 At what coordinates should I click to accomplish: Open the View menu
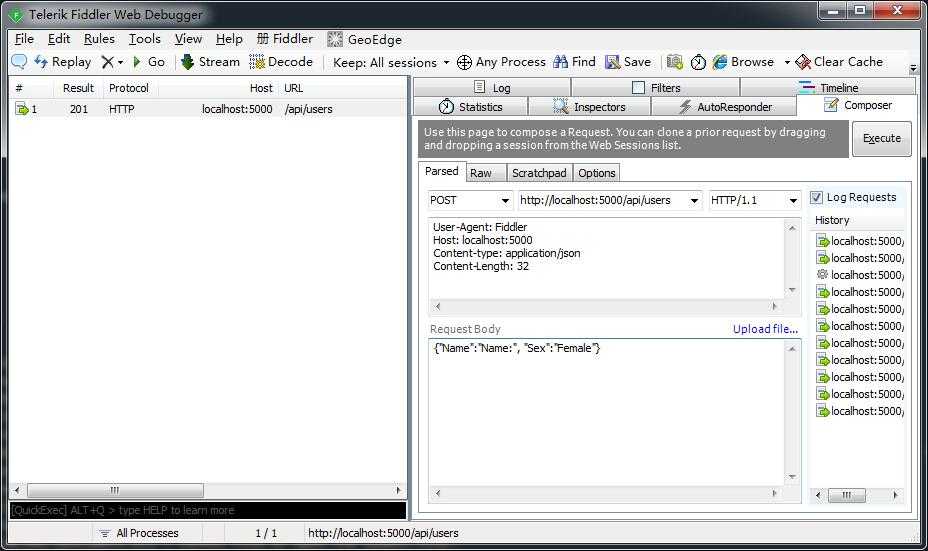click(x=188, y=39)
